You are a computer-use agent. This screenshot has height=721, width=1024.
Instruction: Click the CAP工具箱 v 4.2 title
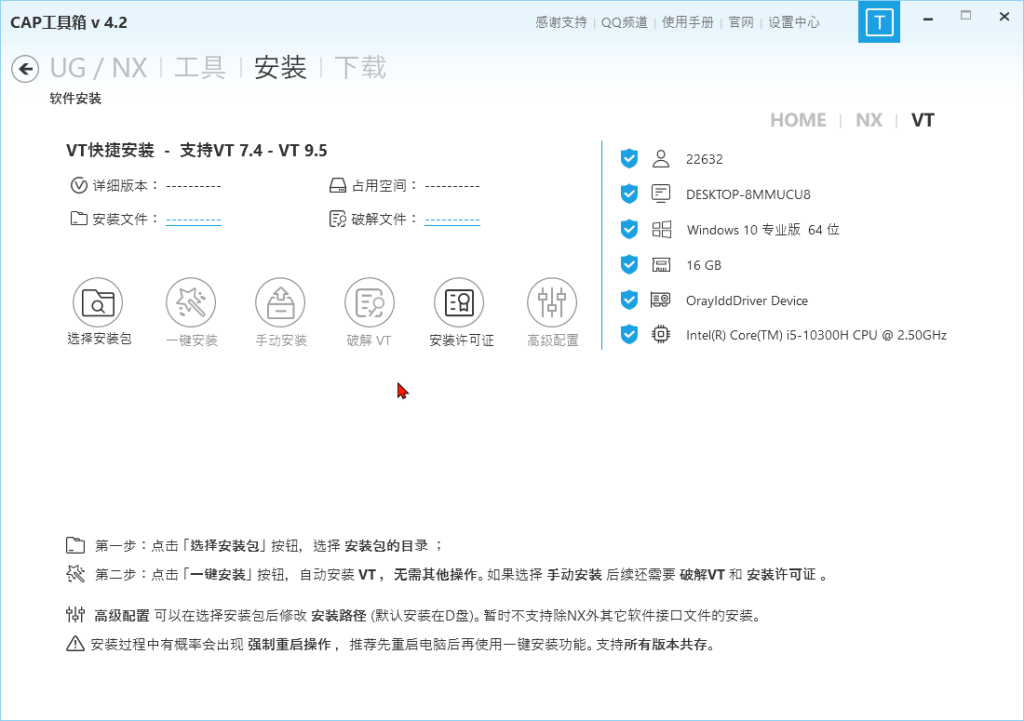point(69,22)
